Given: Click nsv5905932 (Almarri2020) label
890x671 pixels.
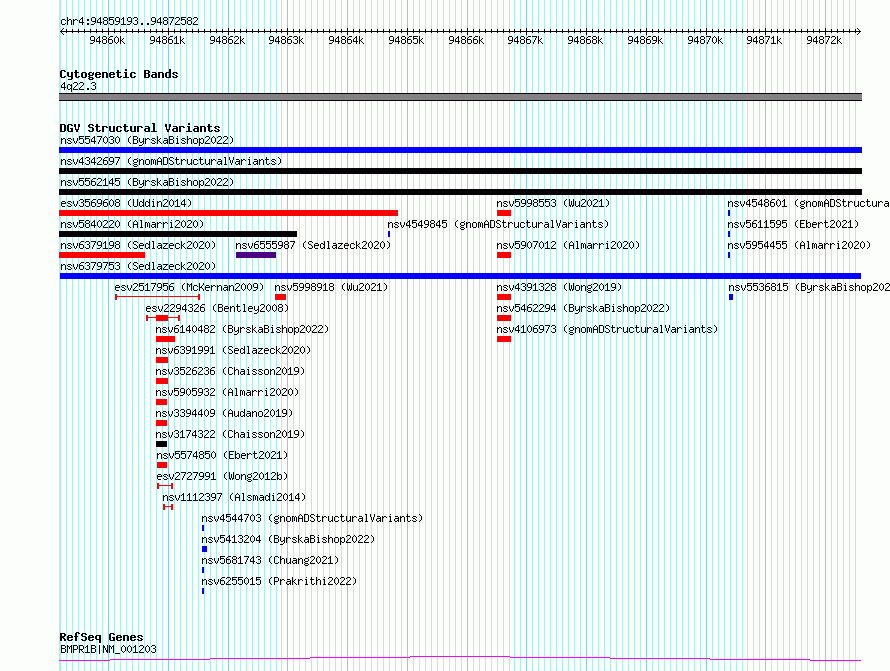Looking at the screenshot, I should [226, 392].
